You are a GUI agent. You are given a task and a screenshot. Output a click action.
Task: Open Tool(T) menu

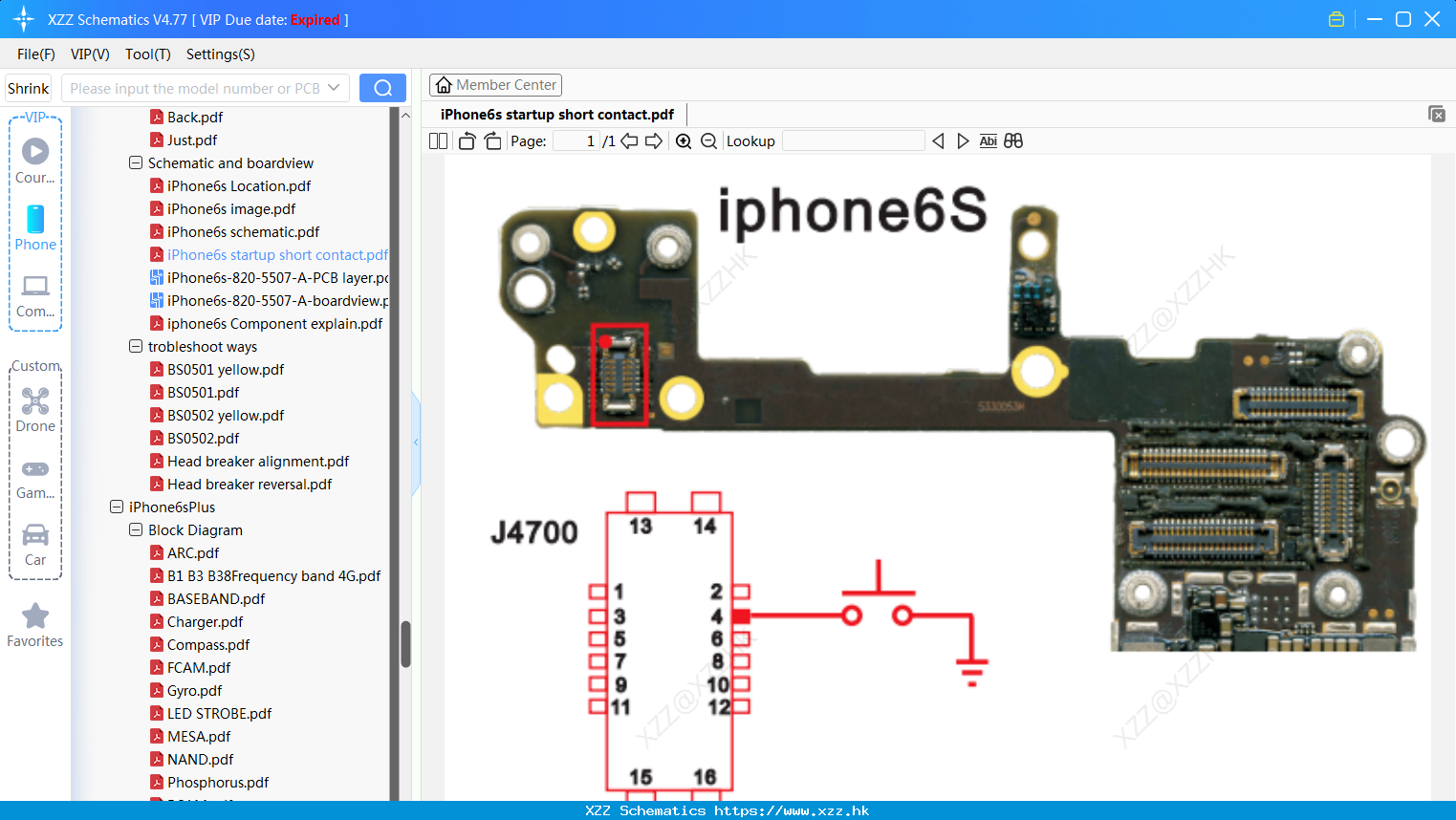147,54
